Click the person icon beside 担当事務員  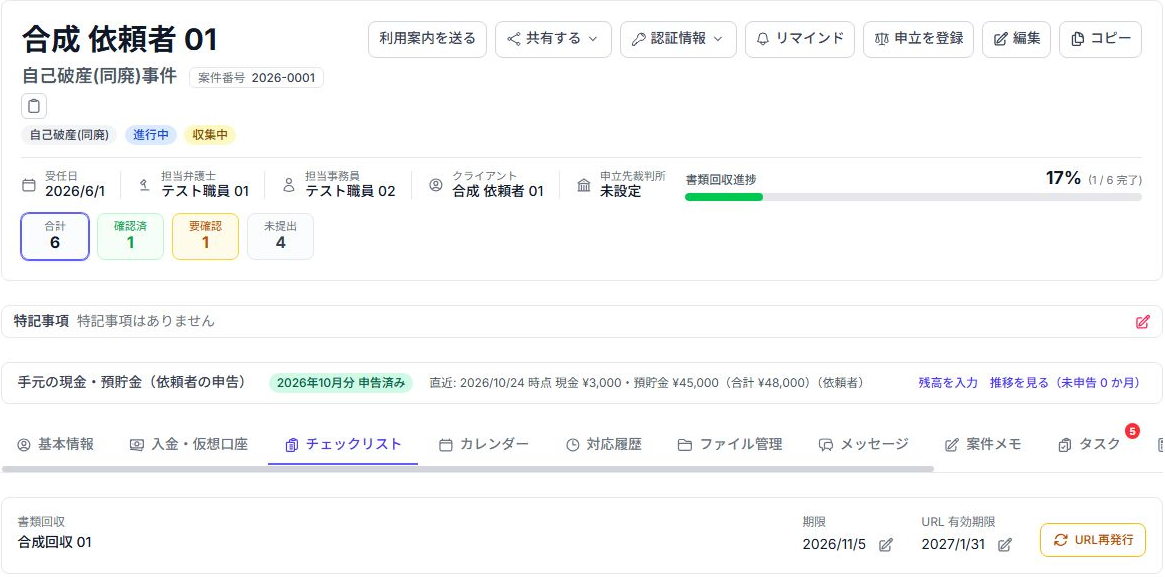pyautogui.click(x=289, y=185)
